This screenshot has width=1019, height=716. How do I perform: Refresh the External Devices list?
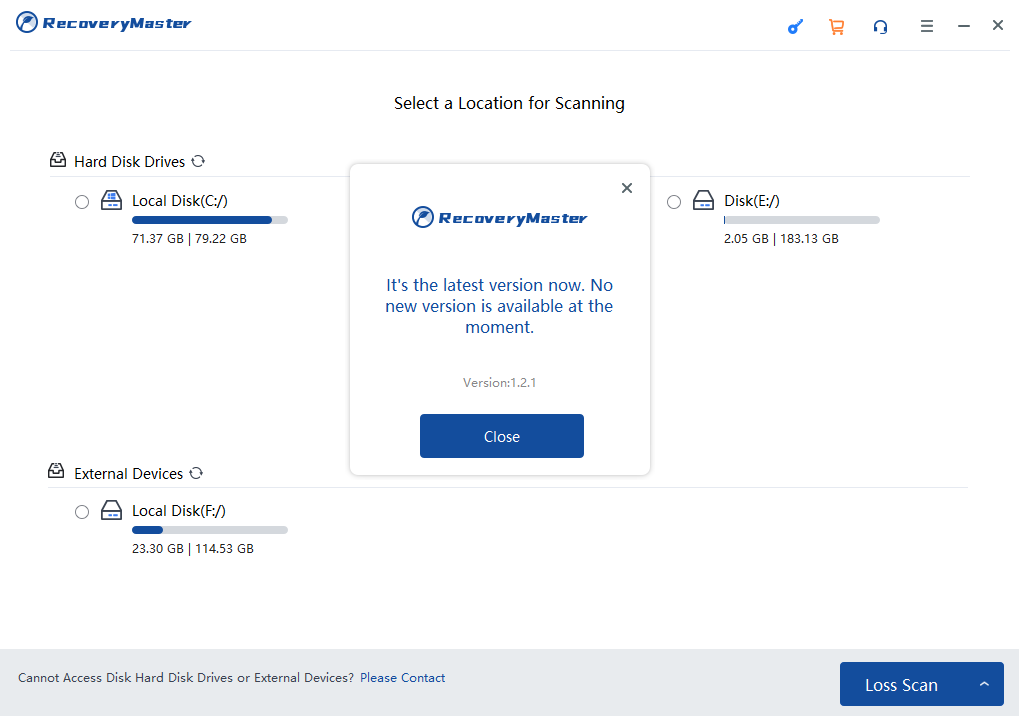coord(196,473)
